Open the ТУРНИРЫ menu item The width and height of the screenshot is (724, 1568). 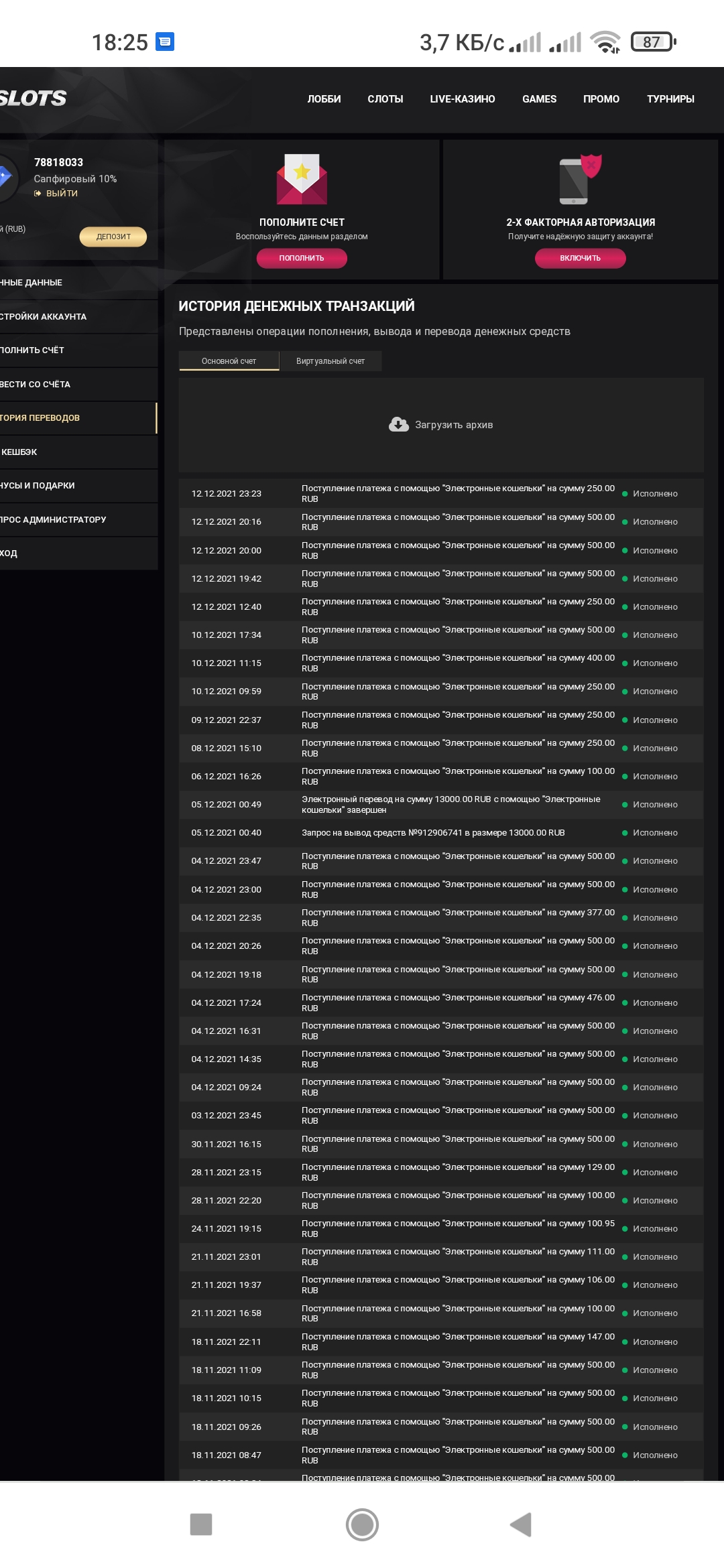click(670, 99)
